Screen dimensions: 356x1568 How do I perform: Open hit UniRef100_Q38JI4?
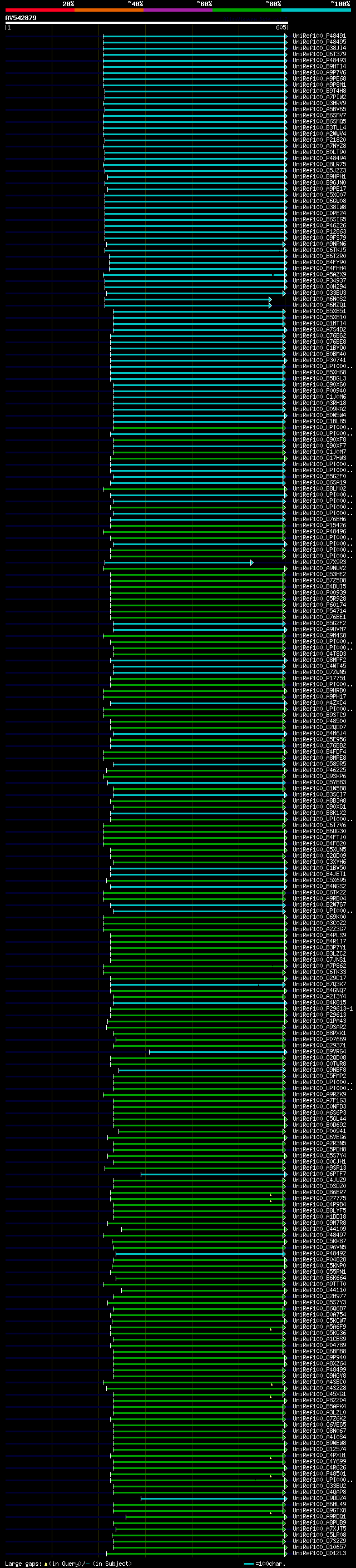click(319, 48)
